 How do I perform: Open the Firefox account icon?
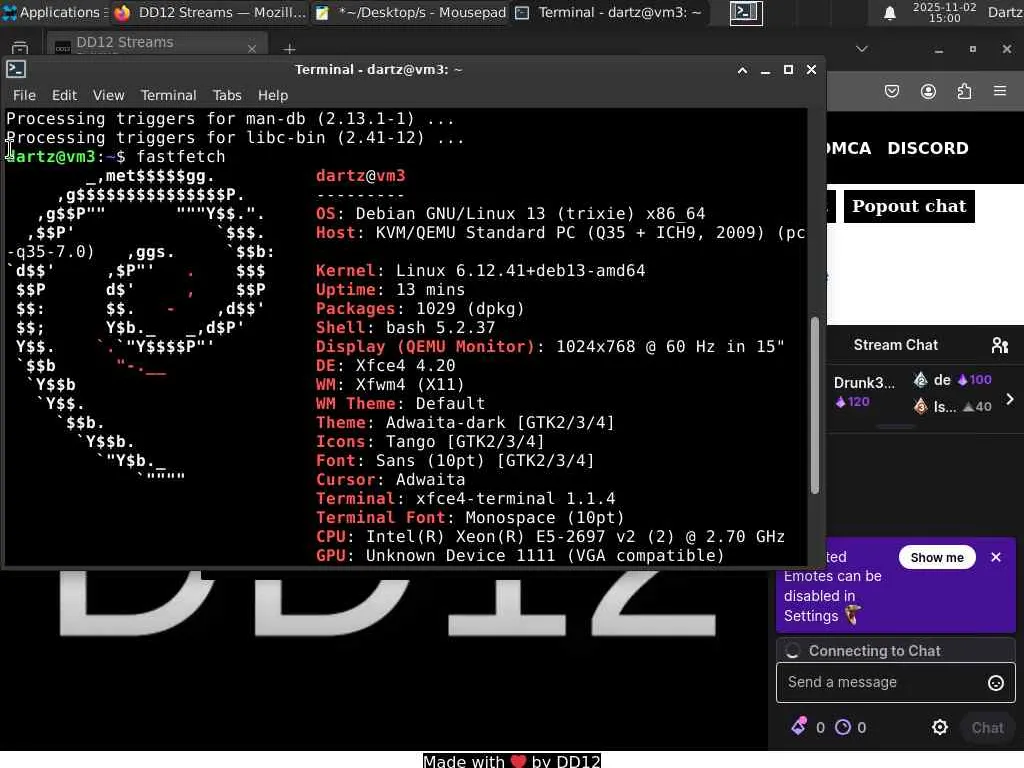point(928,91)
